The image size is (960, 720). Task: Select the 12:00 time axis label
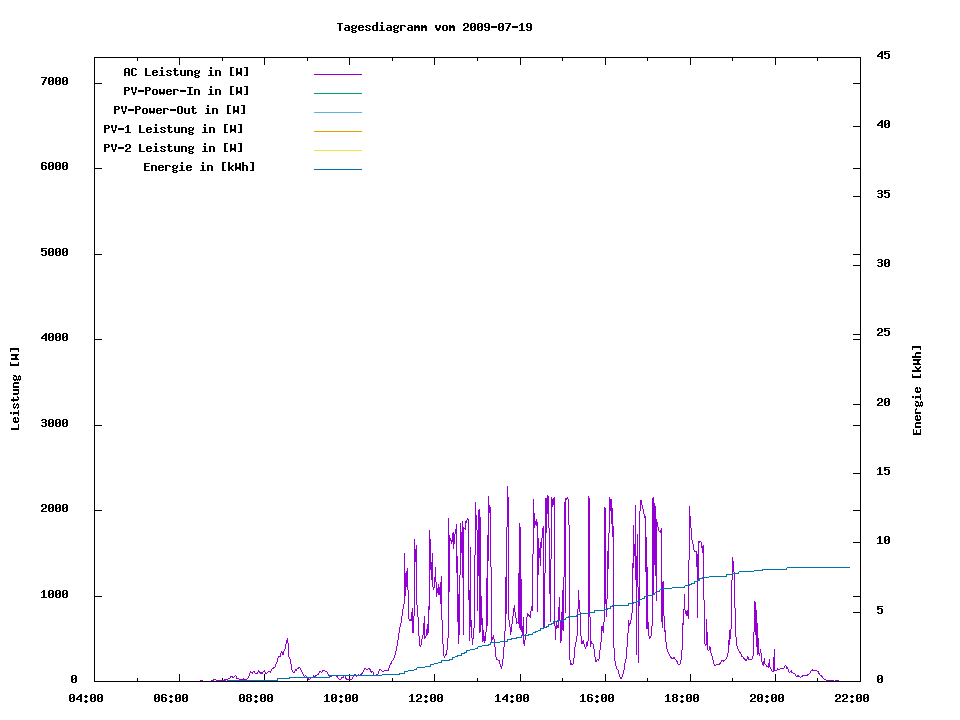[x=427, y=698]
